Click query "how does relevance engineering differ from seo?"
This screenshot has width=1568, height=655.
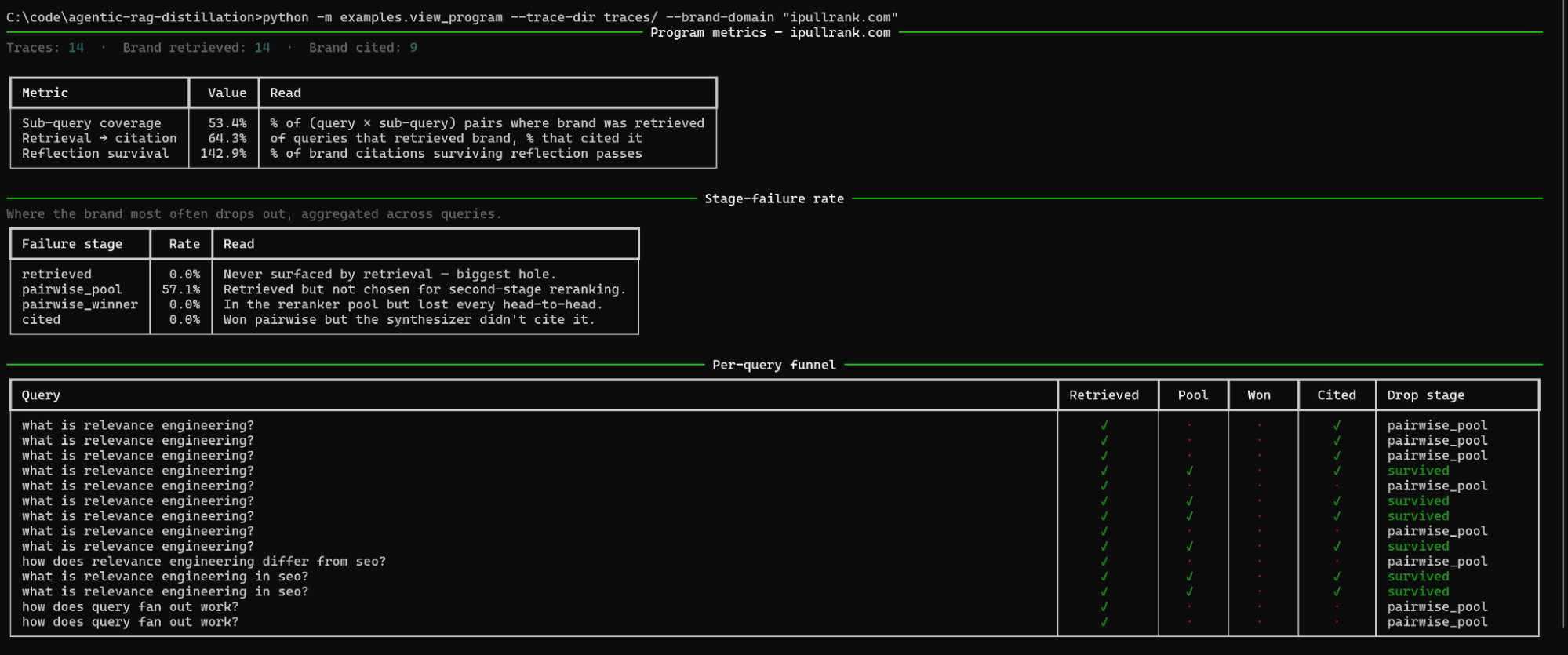(204, 562)
